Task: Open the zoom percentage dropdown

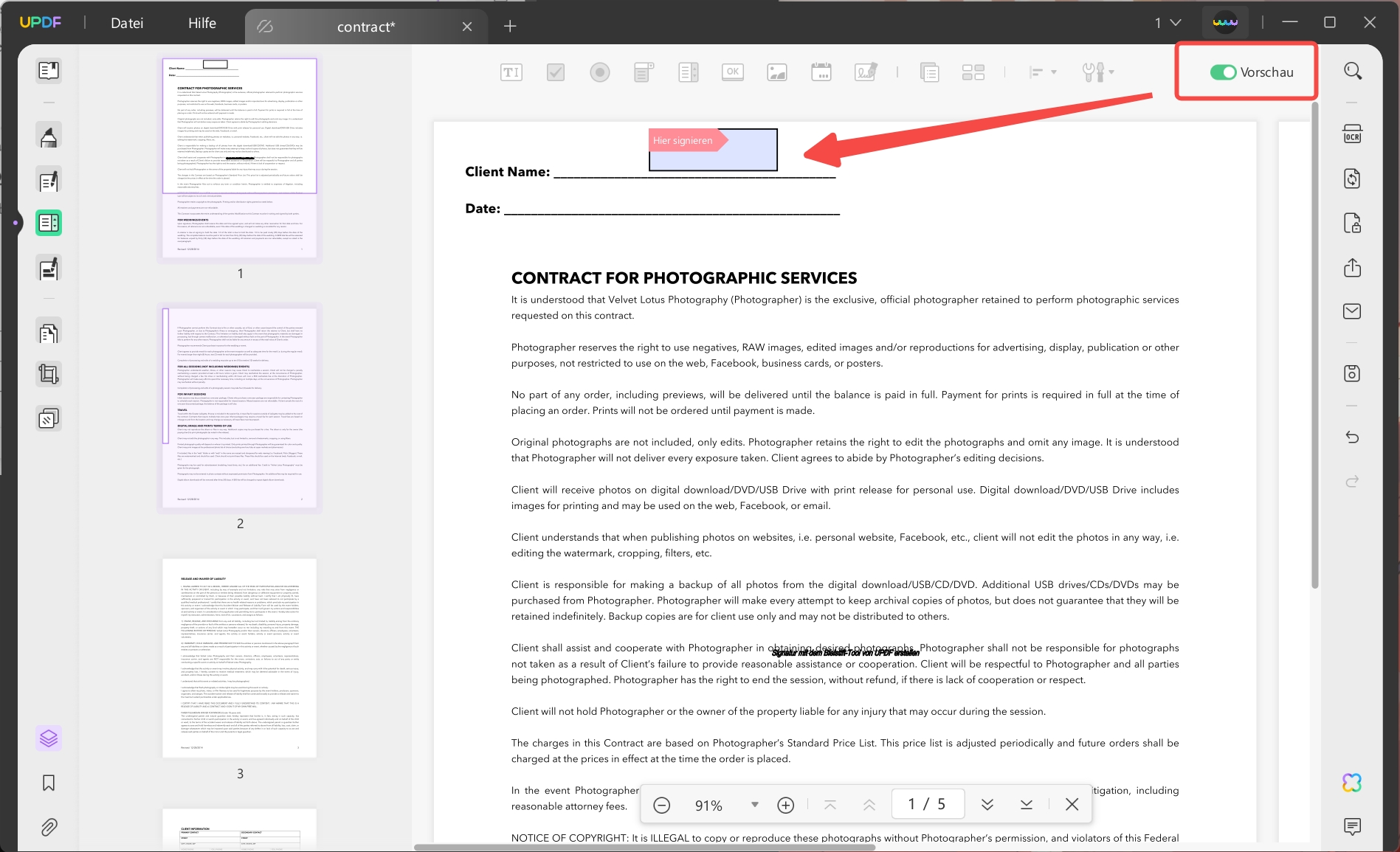Action: [x=754, y=805]
